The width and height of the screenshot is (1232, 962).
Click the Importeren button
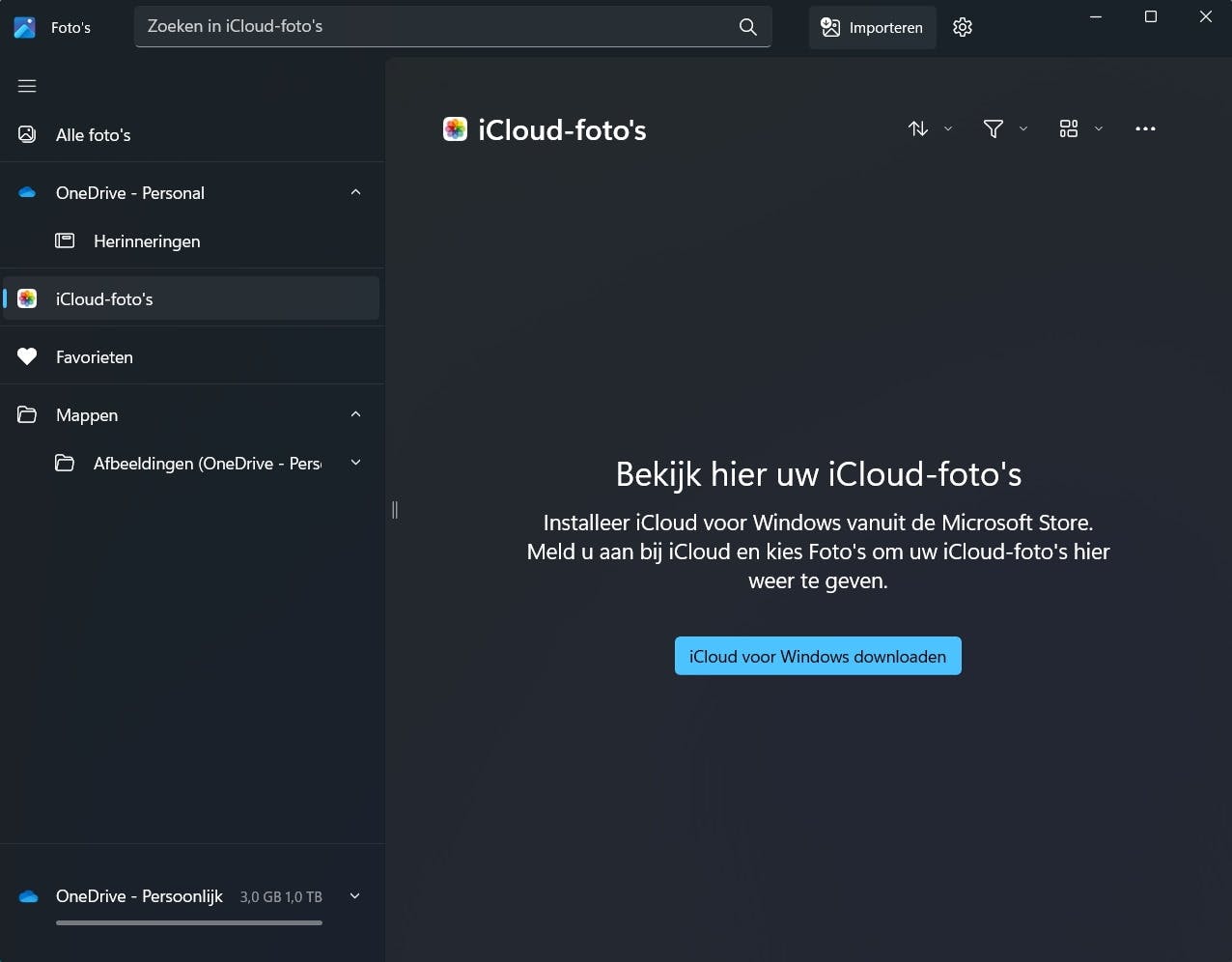(x=872, y=27)
